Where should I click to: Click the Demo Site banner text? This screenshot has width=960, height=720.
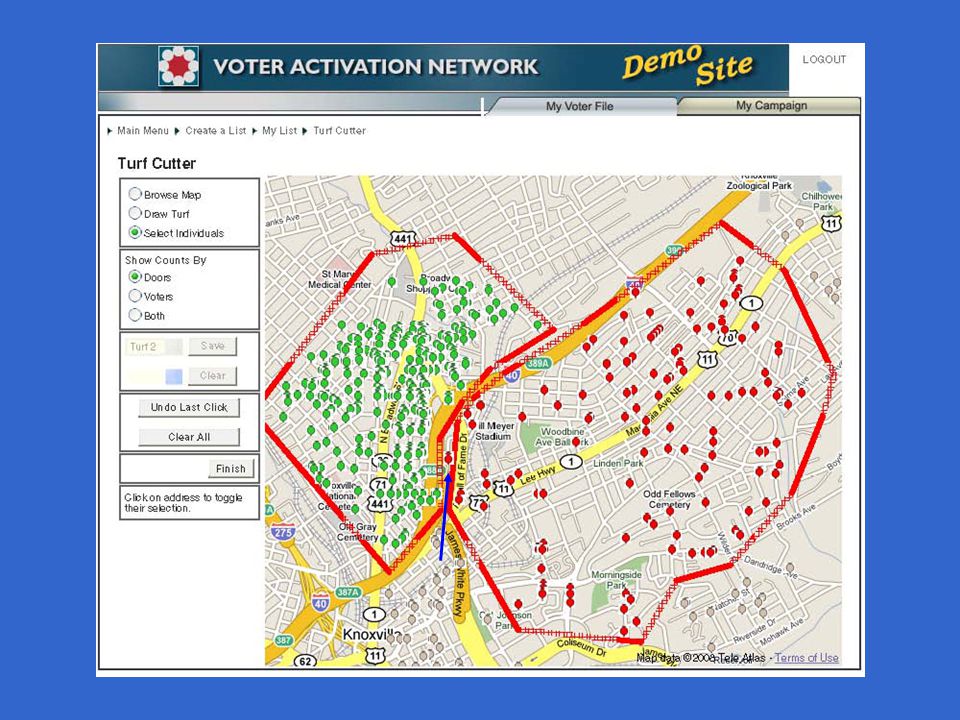pyautogui.click(x=687, y=64)
